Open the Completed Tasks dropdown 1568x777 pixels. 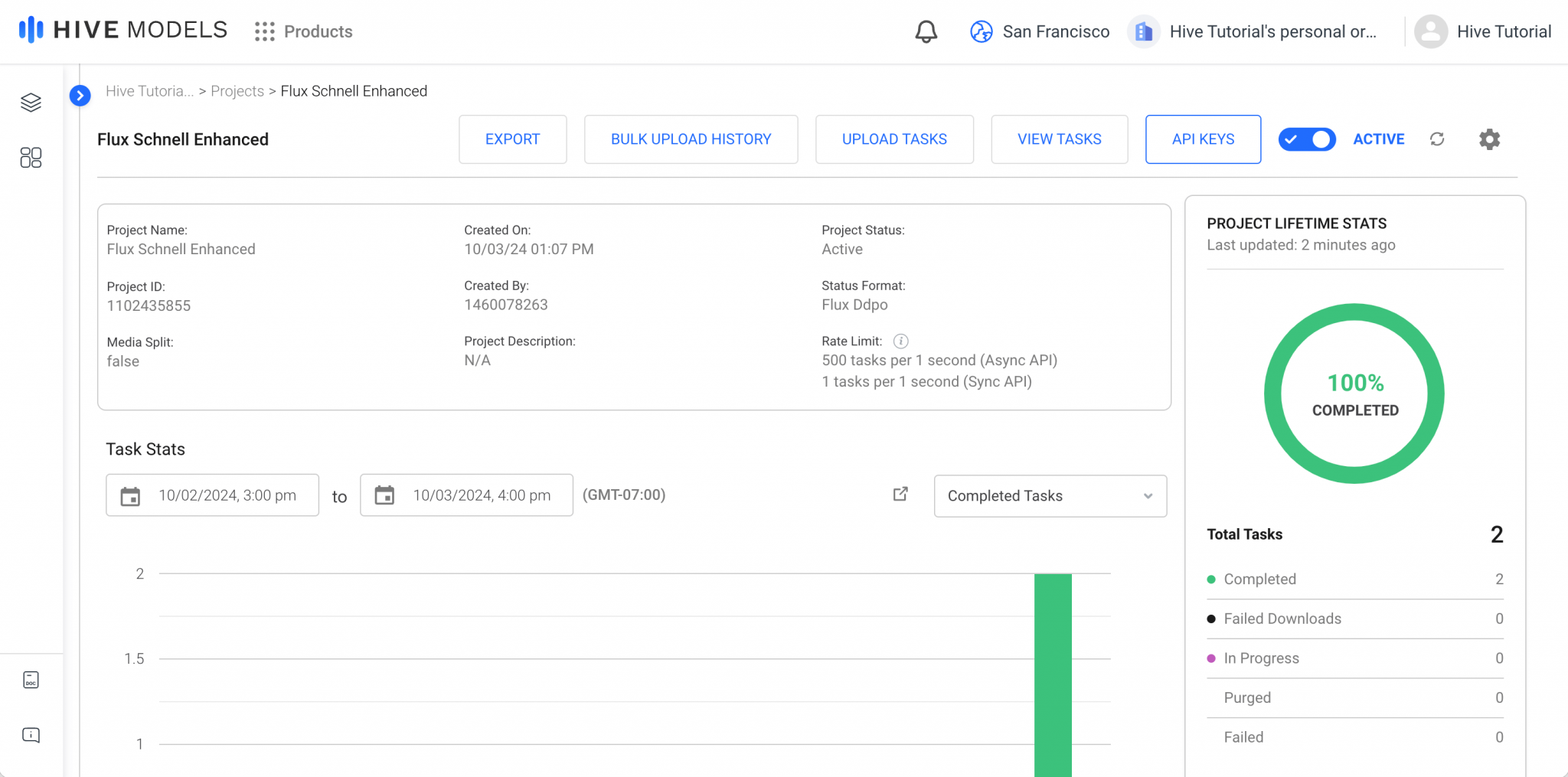(x=1050, y=496)
